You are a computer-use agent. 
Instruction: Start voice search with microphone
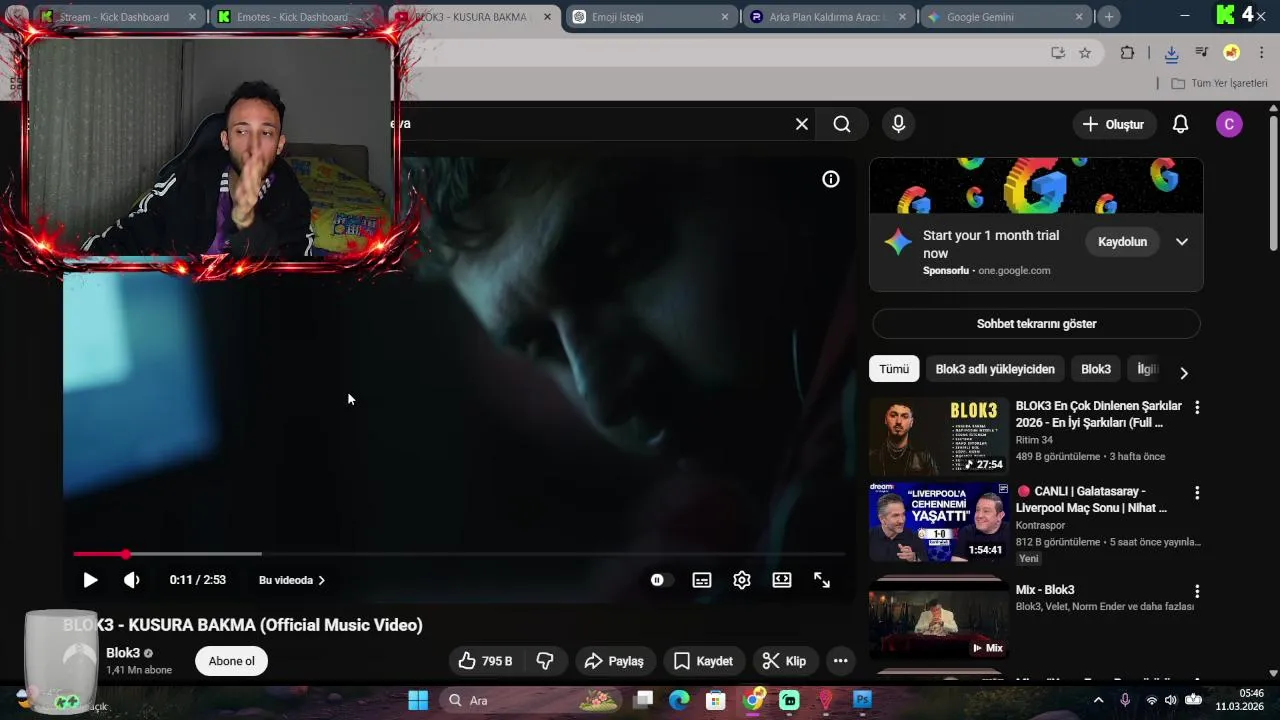coord(898,124)
